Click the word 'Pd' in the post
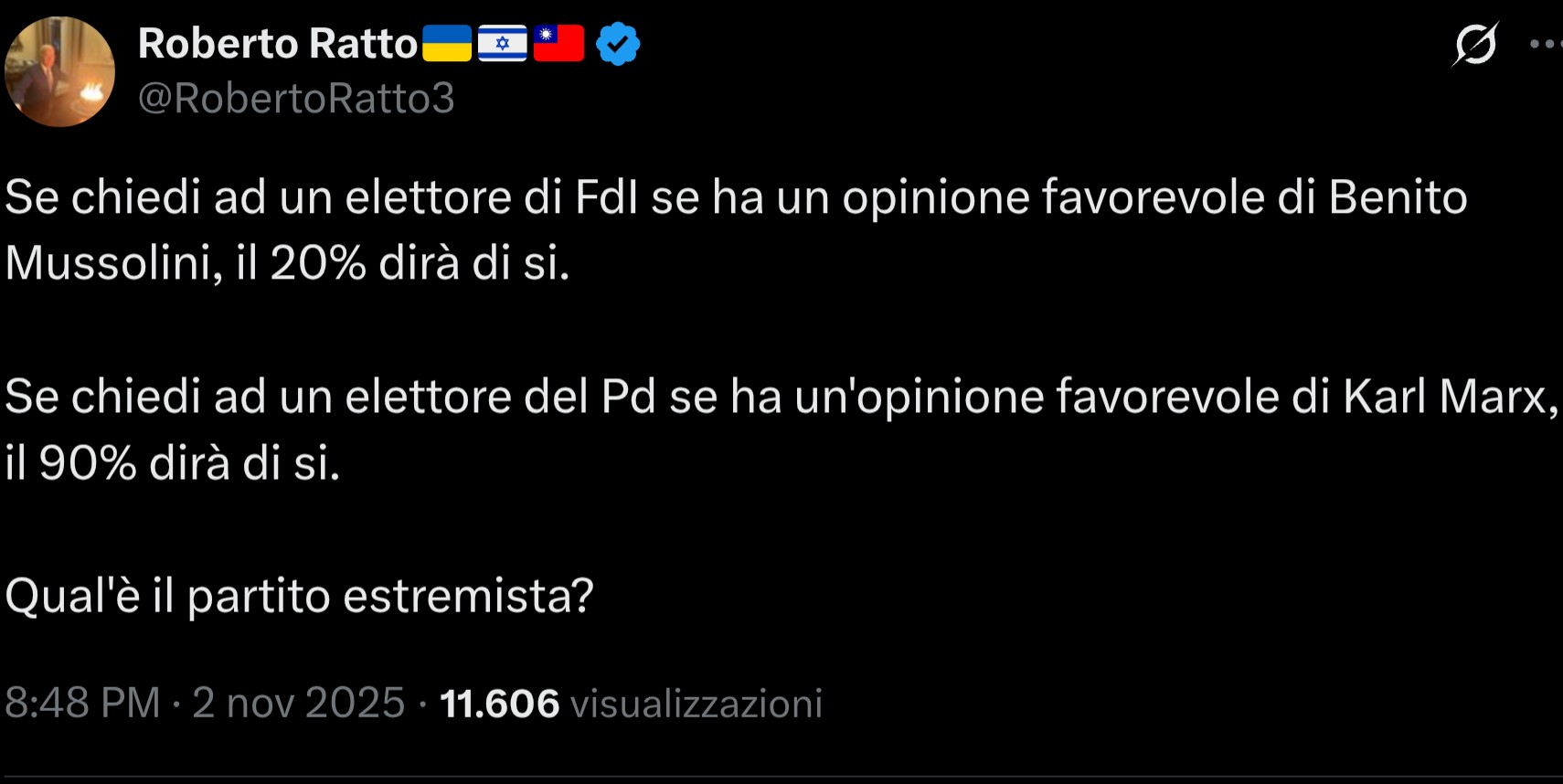The width and height of the screenshot is (1563, 784). pyautogui.click(x=628, y=397)
